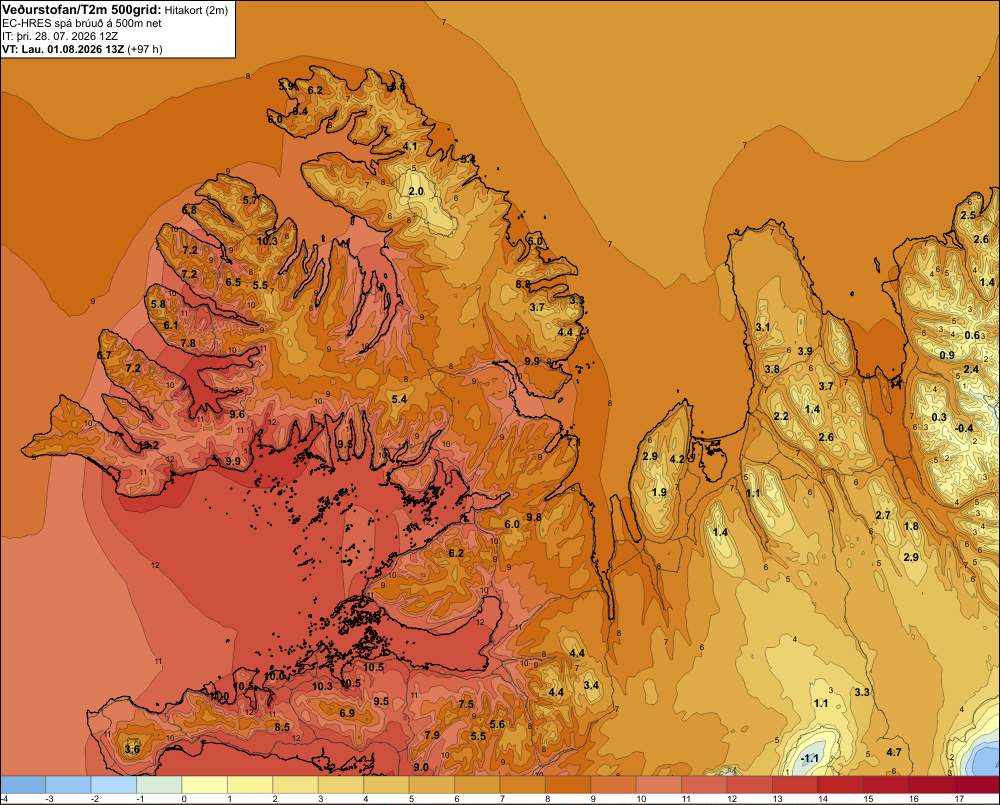Click legend swatch between 6 and 7
Viewport: 1000px width, 805px height.
[478, 785]
